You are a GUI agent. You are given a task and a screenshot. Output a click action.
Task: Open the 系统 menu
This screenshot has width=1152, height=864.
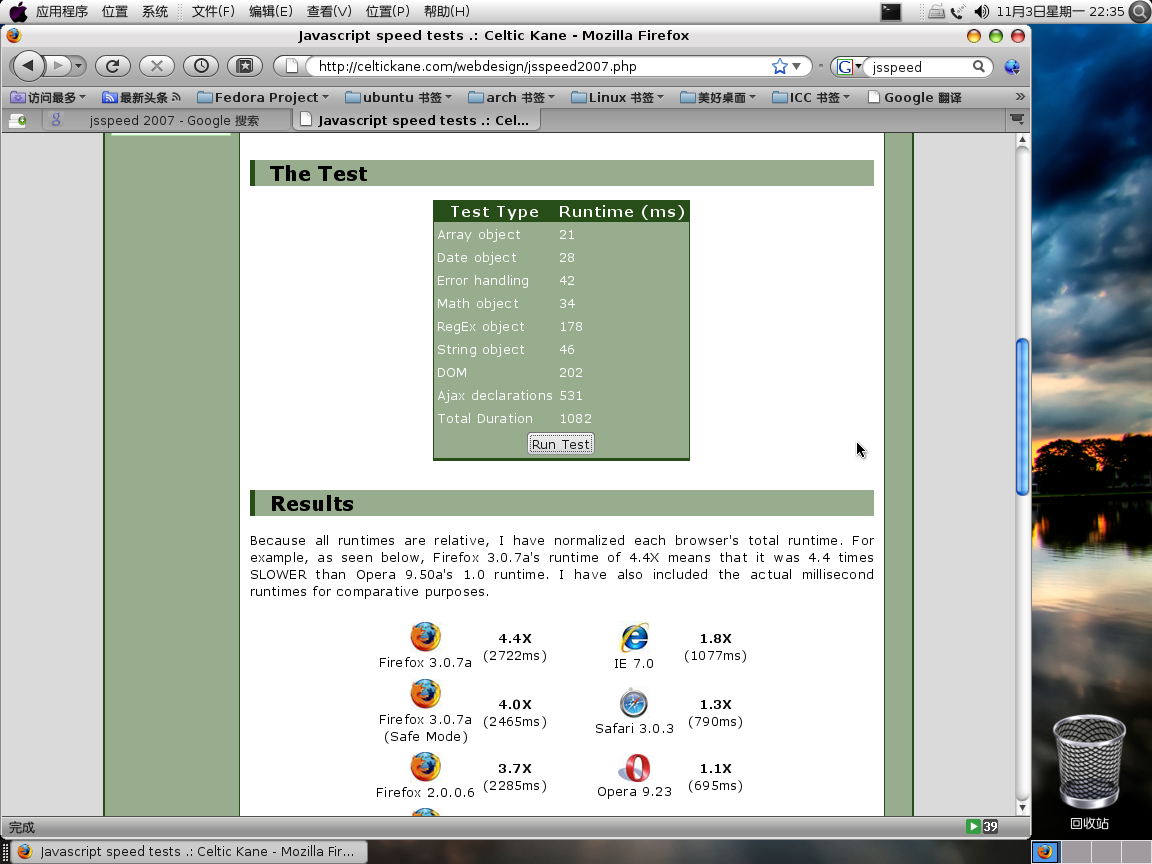point(155,12)
